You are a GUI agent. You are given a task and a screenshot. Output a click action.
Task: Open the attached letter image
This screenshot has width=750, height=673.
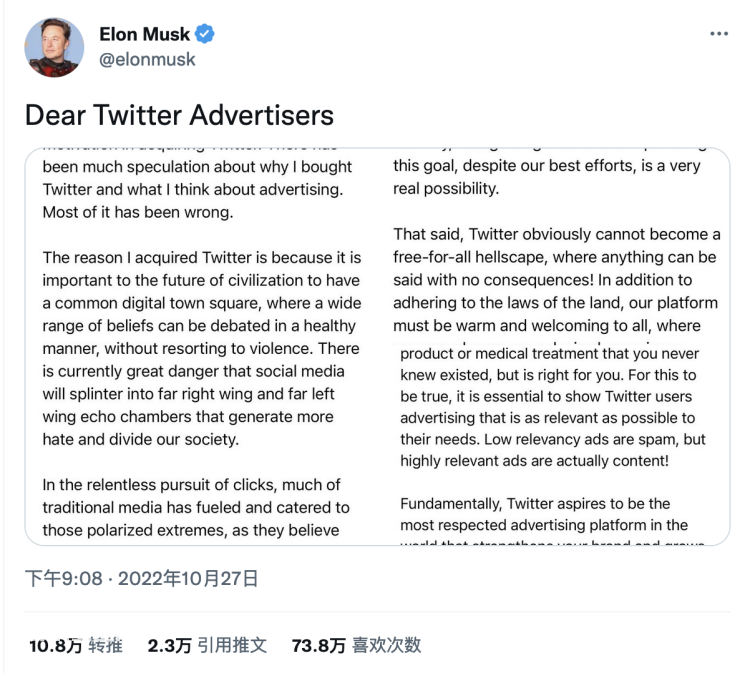[377, 346]
